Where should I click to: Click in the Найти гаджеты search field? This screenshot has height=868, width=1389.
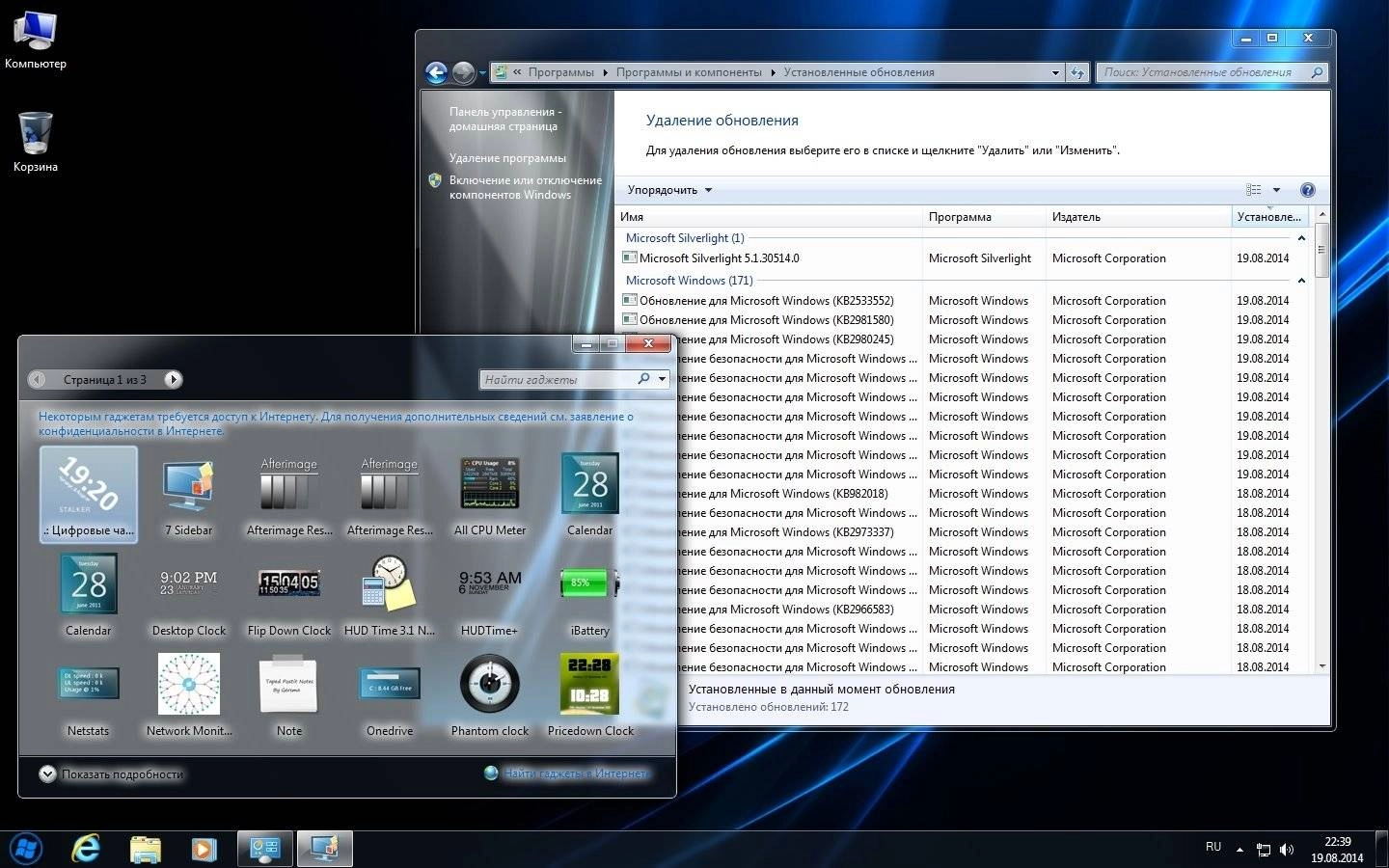click(558, 379)
